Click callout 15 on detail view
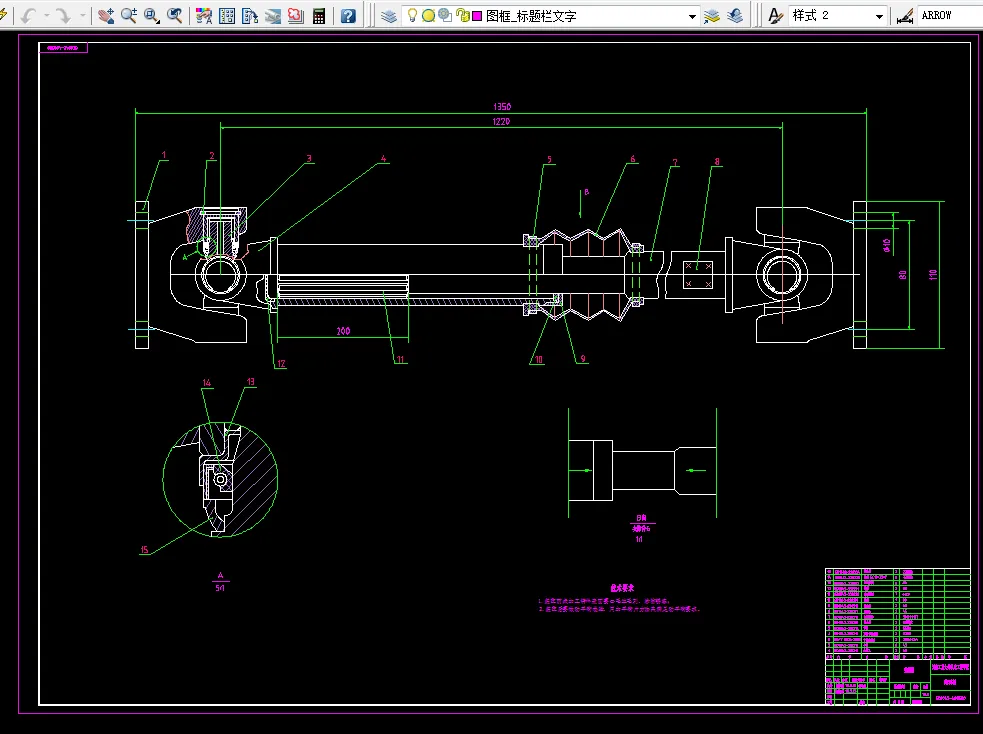Screen dimensions: 983x734 point(144,550)
